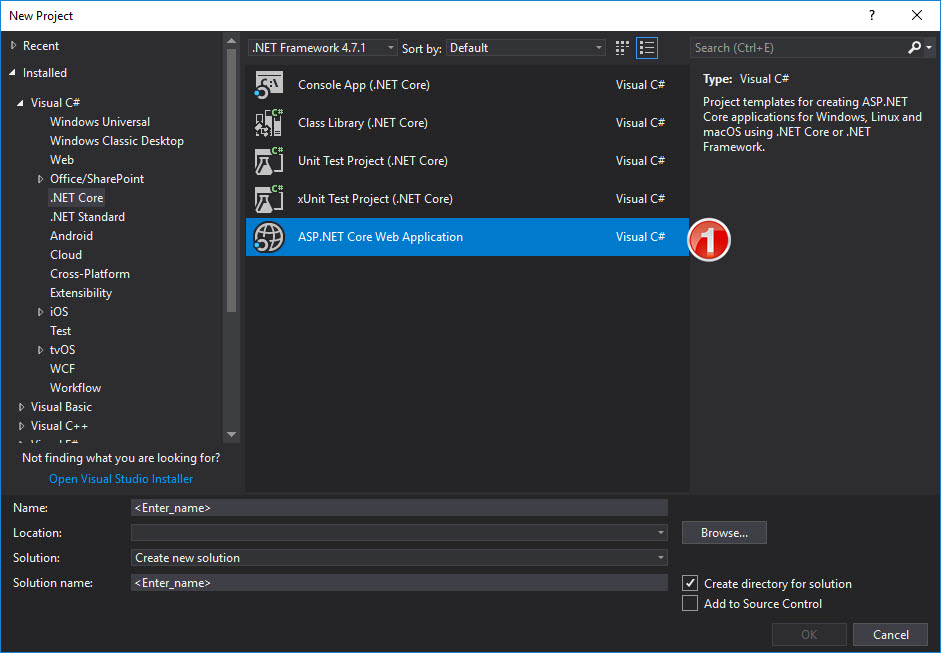
Task: Toggle Create directory for solution checkbox
Action: tap(690, 583)
